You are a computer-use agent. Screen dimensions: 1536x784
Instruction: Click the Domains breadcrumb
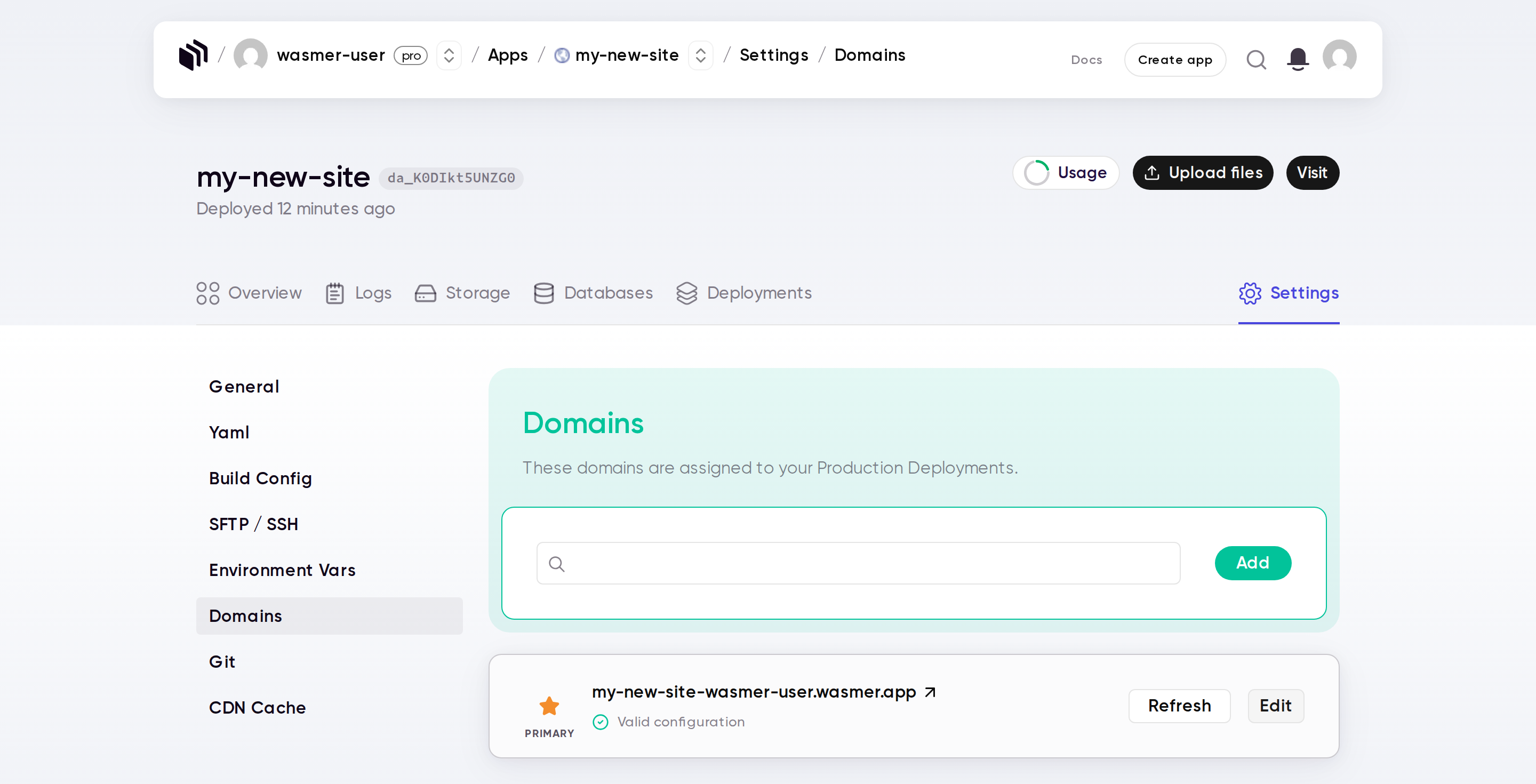pyautogui.click(x=869, y=55)
